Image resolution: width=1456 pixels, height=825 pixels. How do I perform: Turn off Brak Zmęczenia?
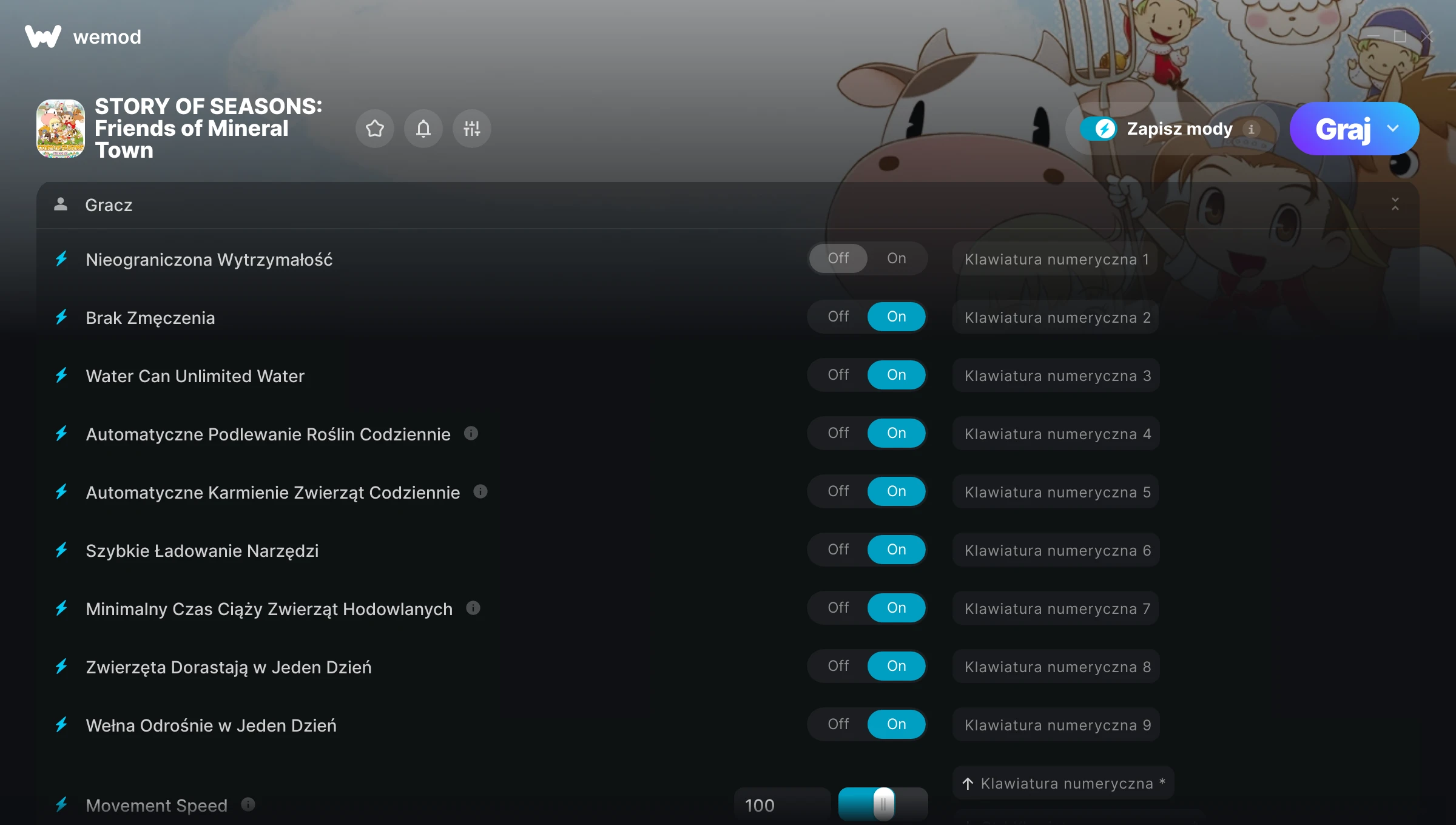838,317
